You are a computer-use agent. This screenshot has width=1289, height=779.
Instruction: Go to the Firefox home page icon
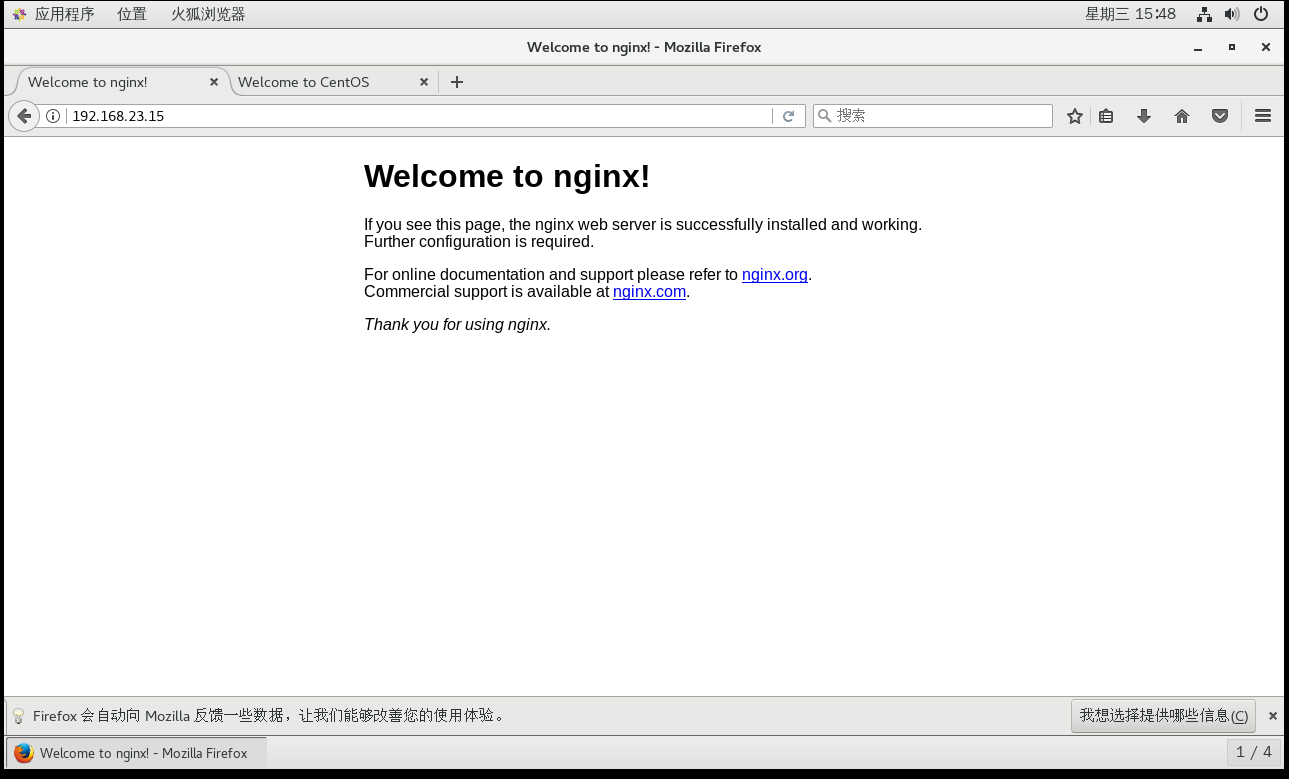(1182, 116)
